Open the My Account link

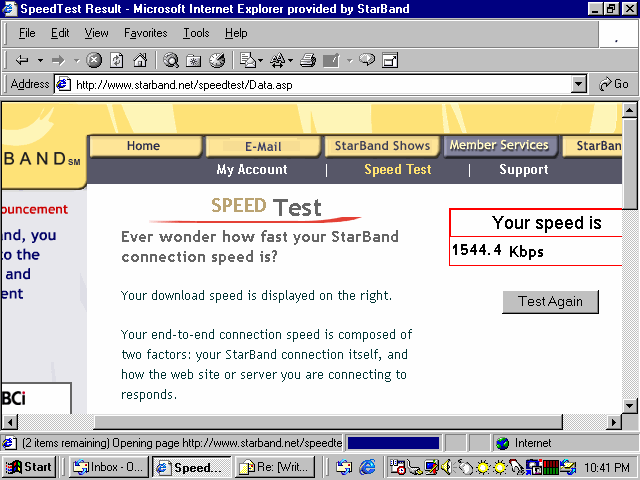point(252,169)
